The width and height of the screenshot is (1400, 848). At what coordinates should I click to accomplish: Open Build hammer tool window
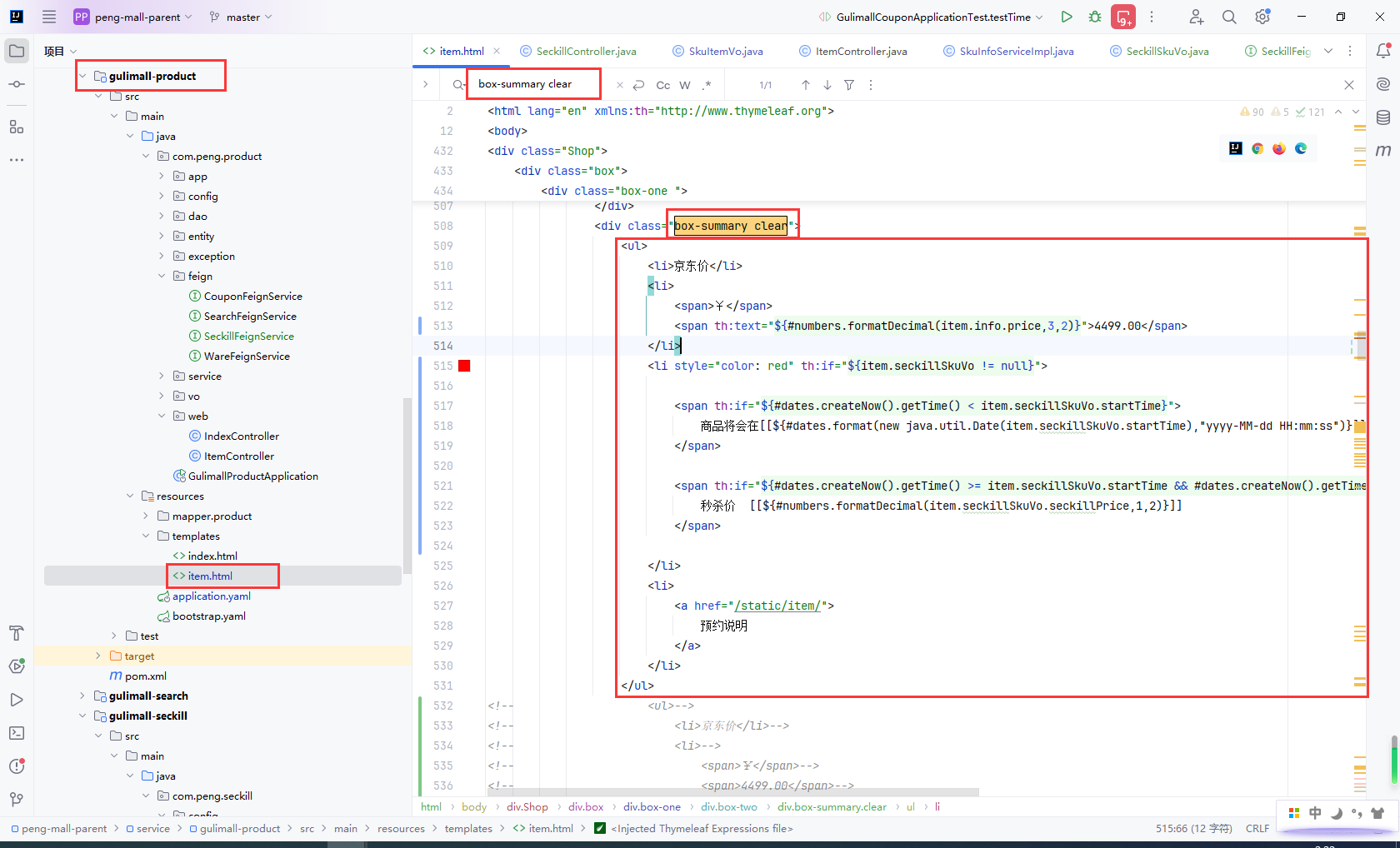(17, 633)
